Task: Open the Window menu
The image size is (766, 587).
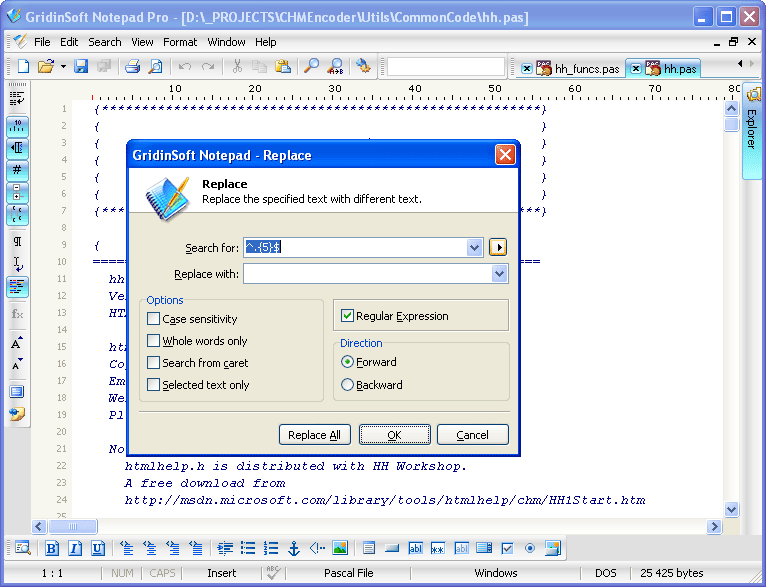Action: point(226,42)
